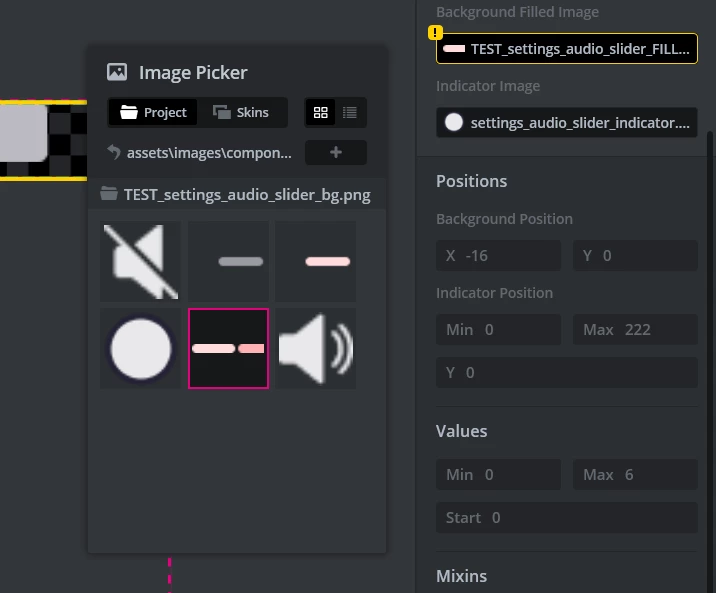Click the yellow warning exclamation icon

435,33
